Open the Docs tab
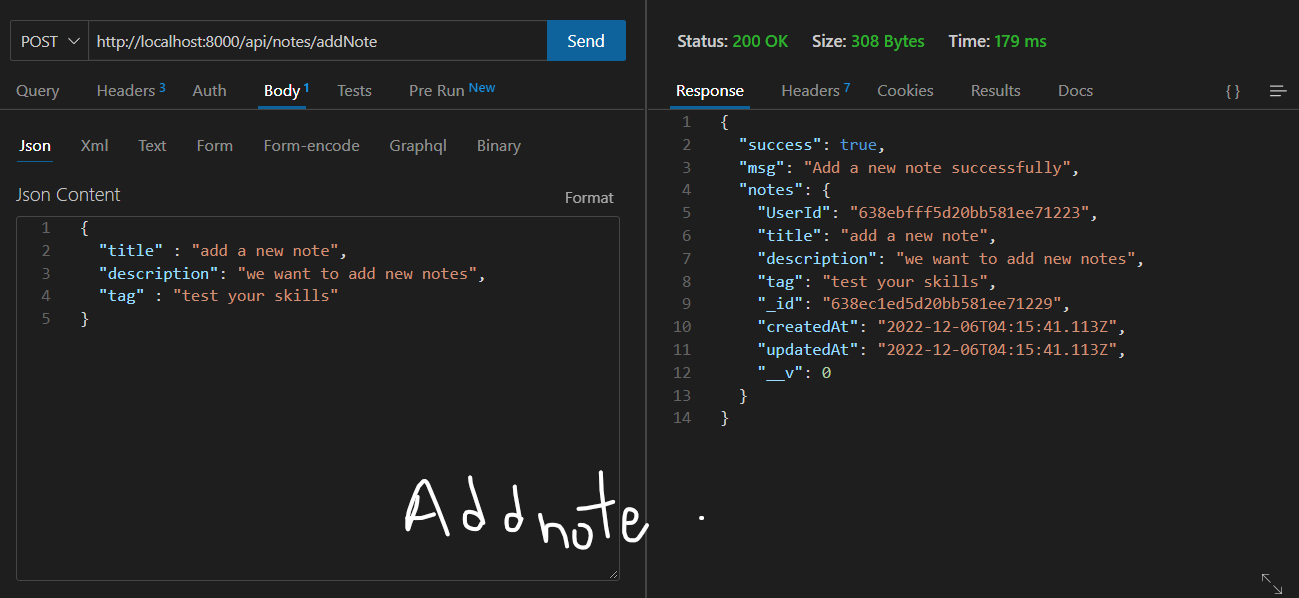The image size is (1299, 598). click(x=1075, y=90)
